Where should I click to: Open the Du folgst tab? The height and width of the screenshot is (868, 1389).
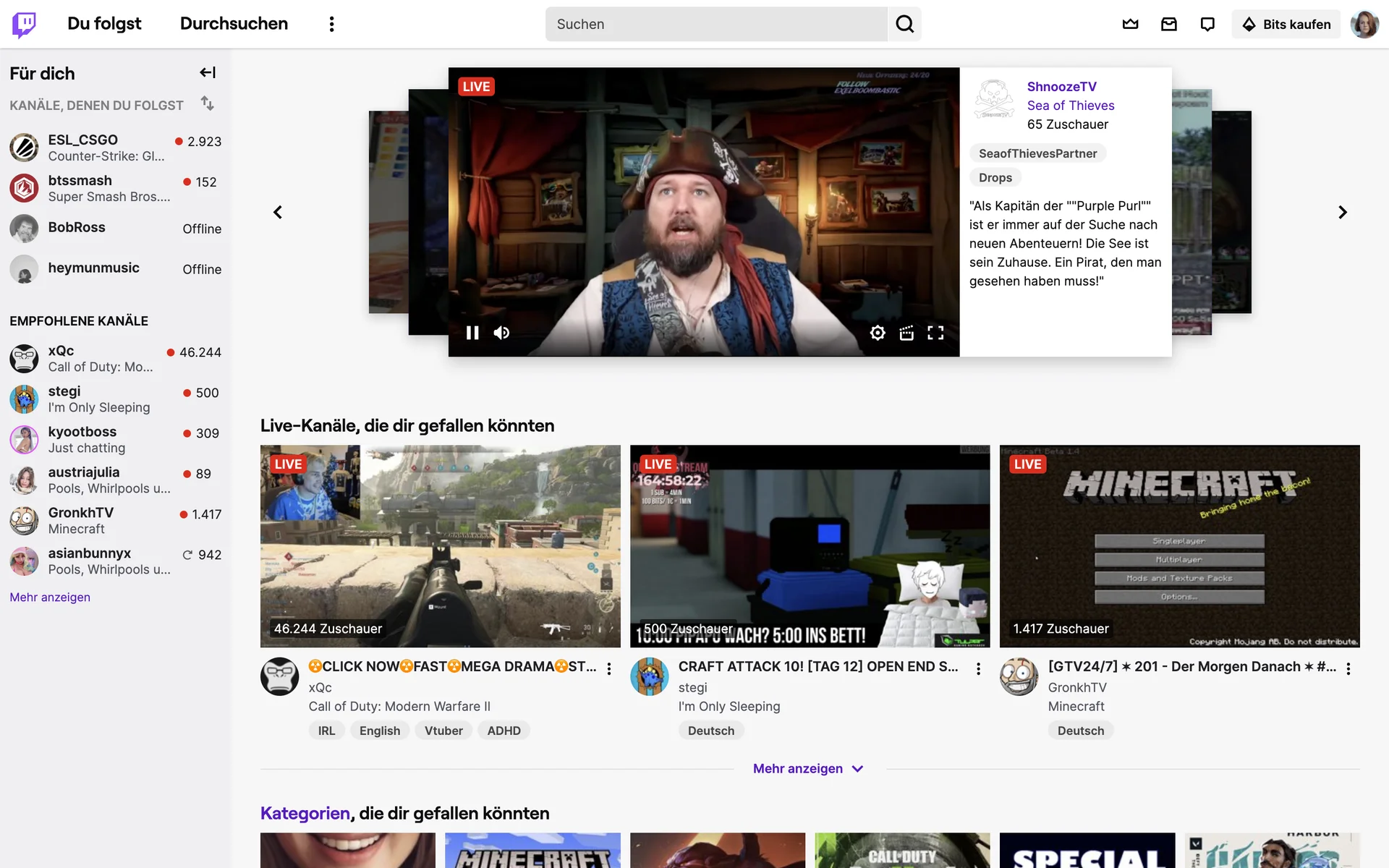coord(104,24)
